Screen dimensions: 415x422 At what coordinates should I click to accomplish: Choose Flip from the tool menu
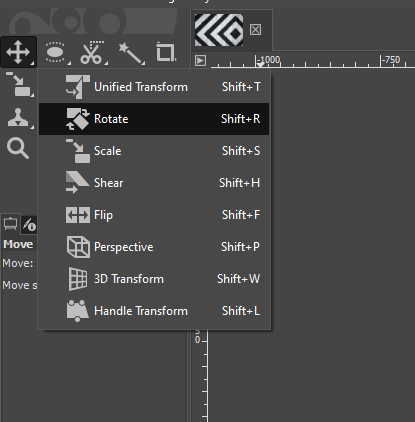tap(154, 215)
